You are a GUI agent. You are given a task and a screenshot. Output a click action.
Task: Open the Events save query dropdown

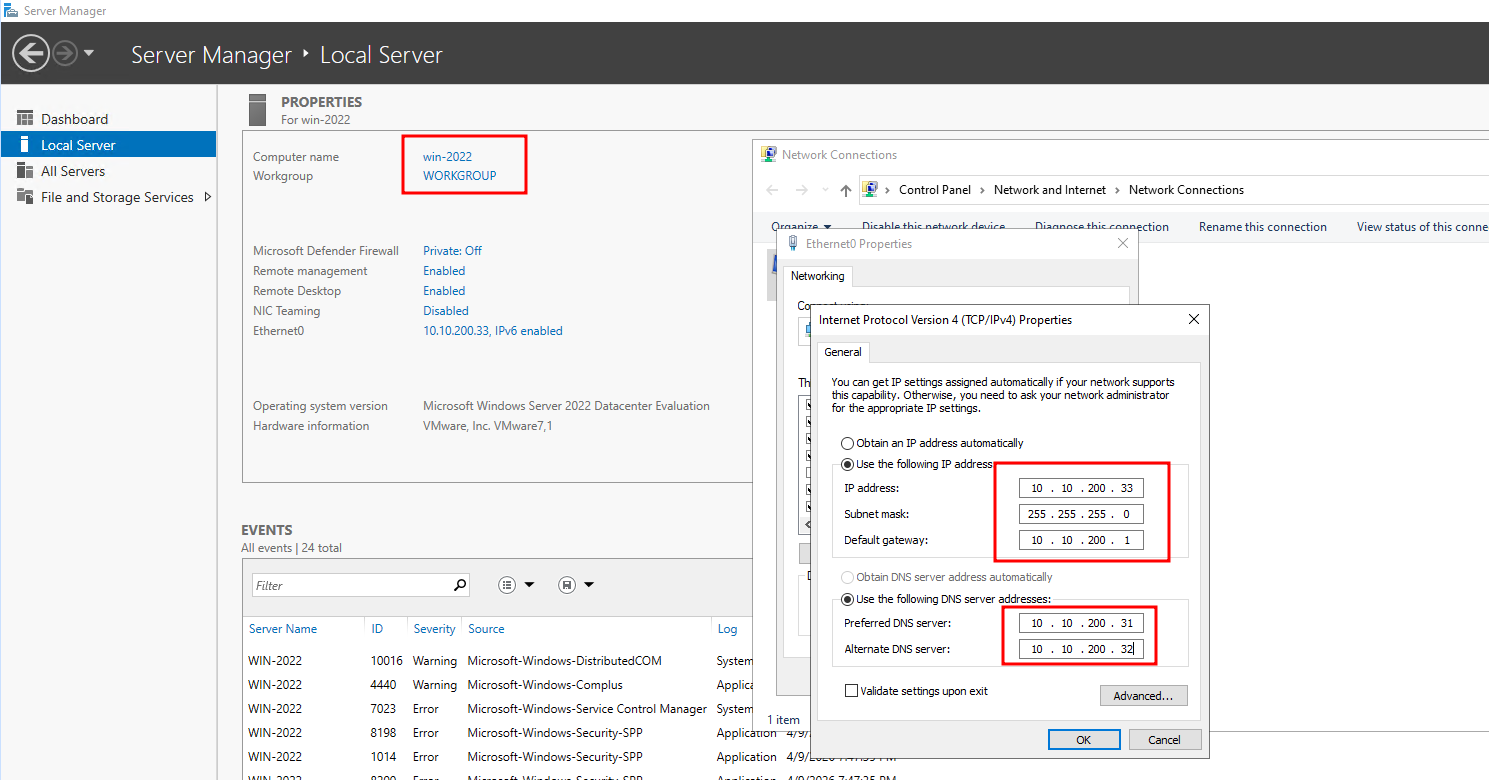(x=576, y=585)
